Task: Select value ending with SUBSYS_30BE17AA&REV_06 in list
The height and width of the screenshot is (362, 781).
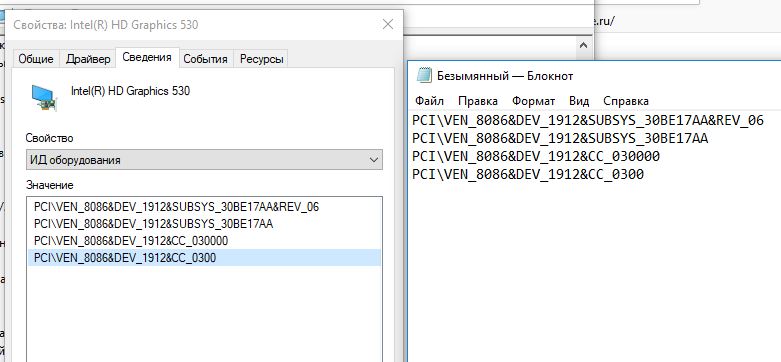Action: coord(204,207)
